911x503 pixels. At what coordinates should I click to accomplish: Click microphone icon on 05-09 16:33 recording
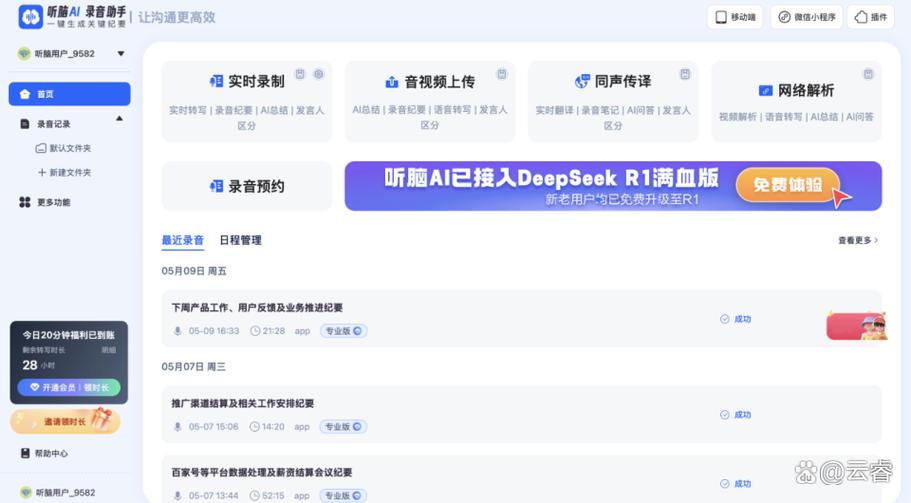(178, 331)
